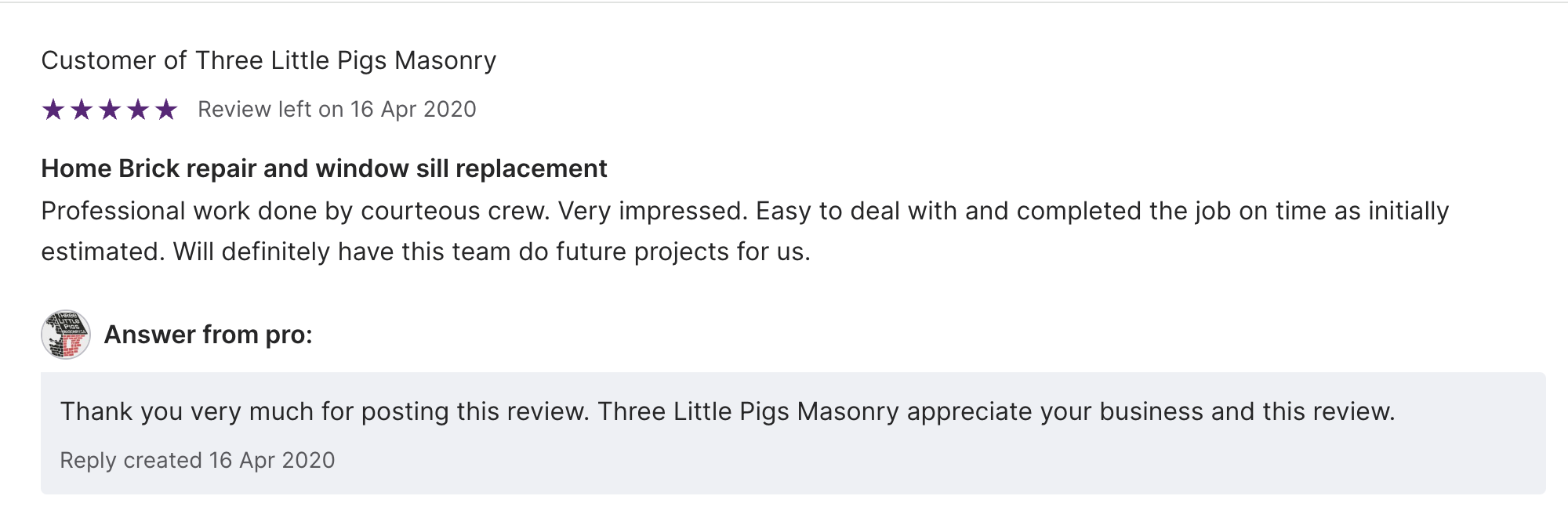
Task: Click the 'Reply created 16 Apr 2020' timestamp
Action: click(198, 460)
